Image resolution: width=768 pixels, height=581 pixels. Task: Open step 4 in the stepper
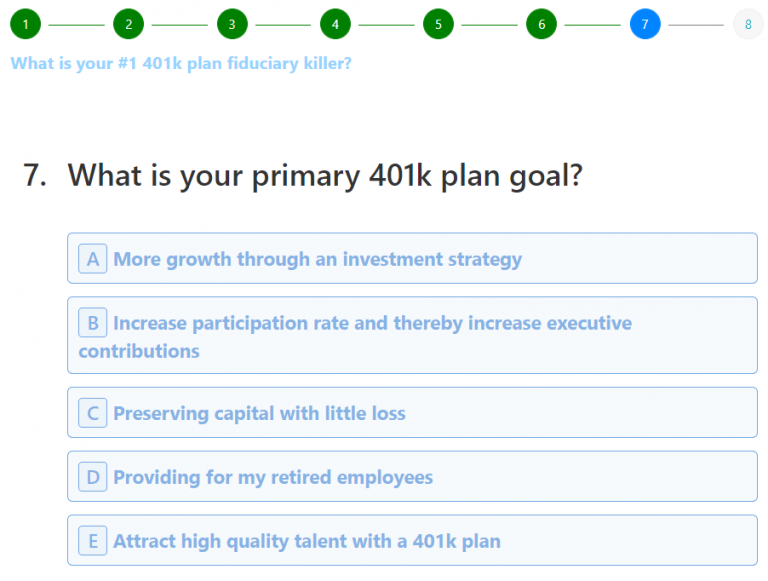335,24
